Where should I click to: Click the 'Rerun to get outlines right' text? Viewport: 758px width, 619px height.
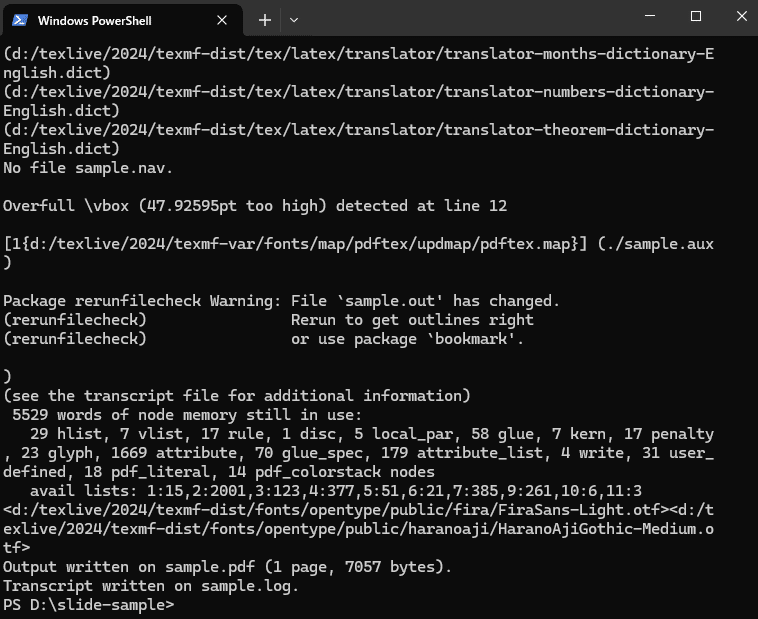(x=412, y=320)
